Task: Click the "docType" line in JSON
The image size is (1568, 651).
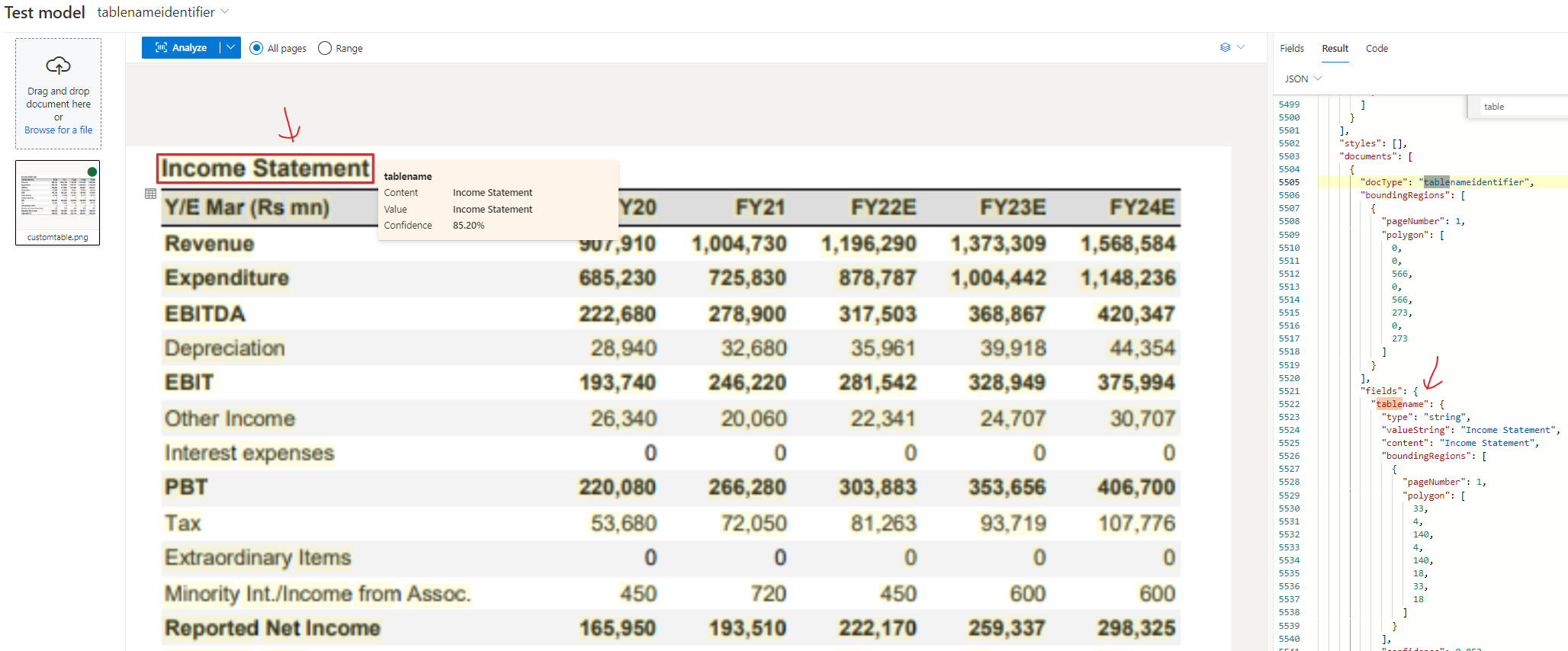Action: (1447, 182)
